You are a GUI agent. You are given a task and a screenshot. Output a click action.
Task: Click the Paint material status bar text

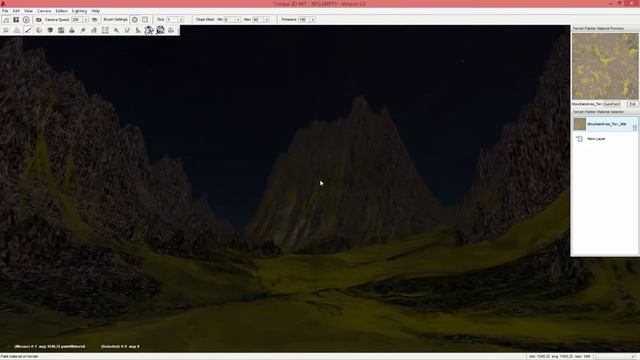(19, 356)
